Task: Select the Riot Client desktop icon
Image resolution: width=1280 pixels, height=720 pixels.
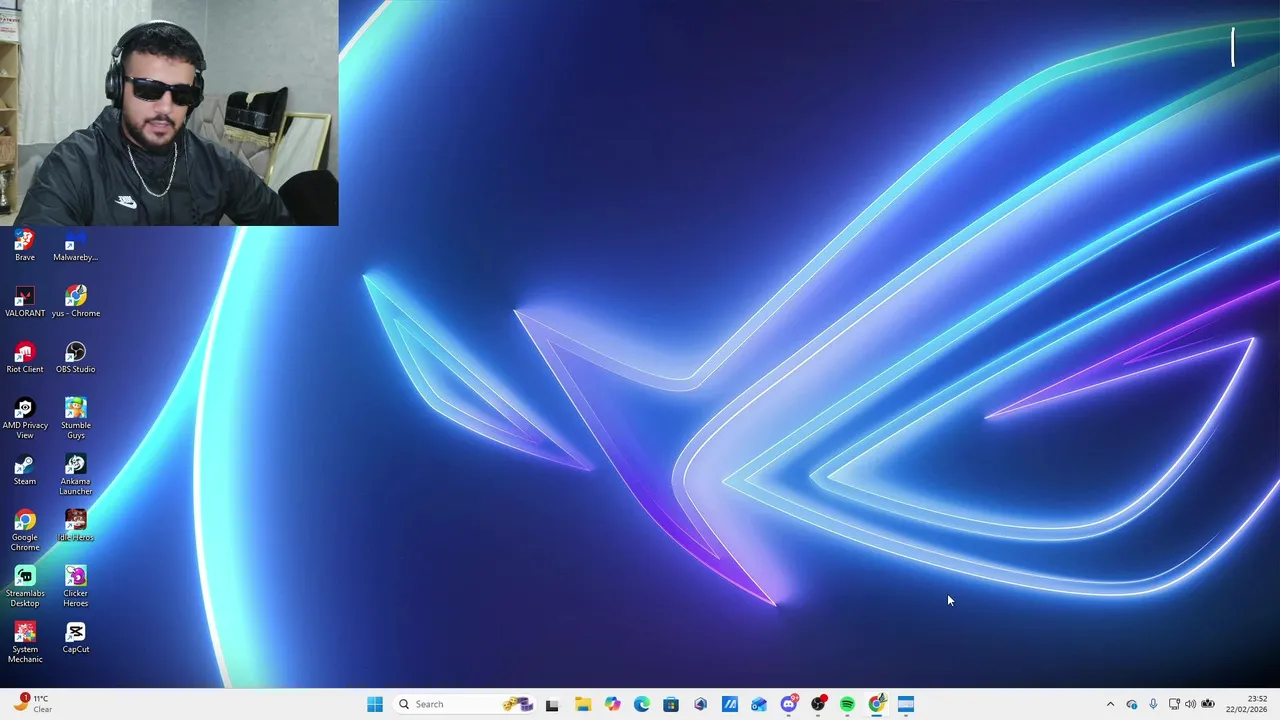Action: pos(25,358)
